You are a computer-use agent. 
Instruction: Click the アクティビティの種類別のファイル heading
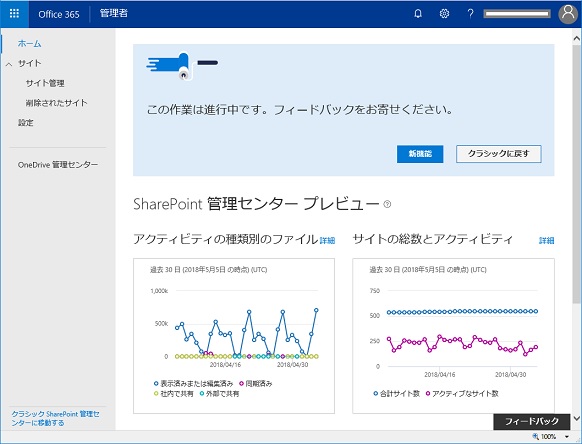225,239
